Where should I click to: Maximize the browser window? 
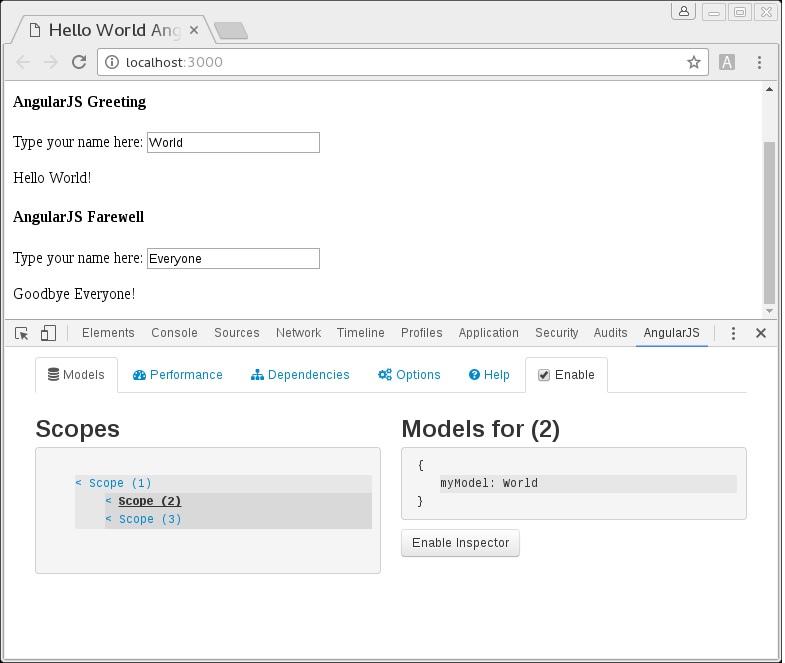pyautogui.click(x=740, y=12)
